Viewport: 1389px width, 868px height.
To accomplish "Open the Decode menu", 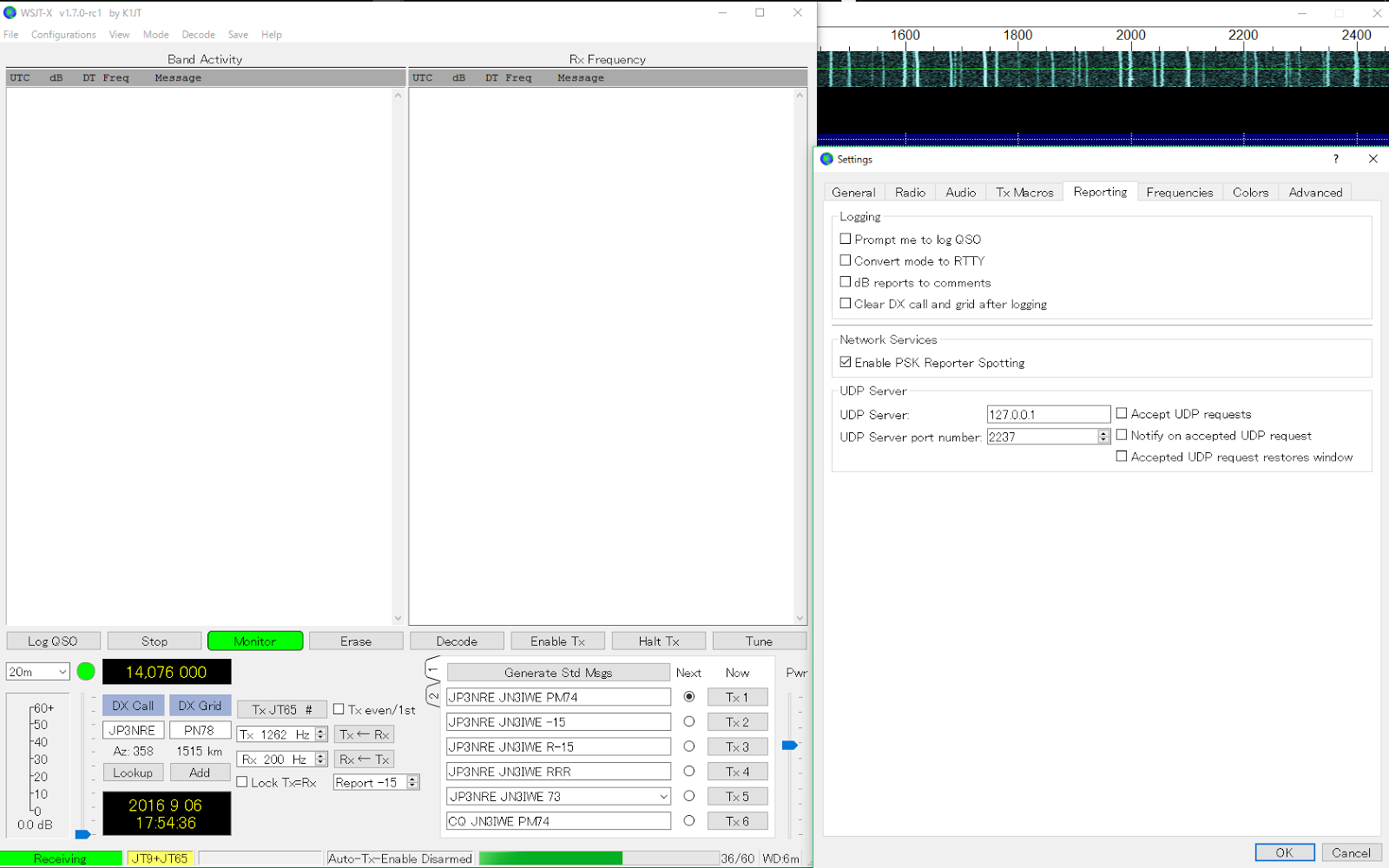I will pyautogui.click(x=198, y=35).
